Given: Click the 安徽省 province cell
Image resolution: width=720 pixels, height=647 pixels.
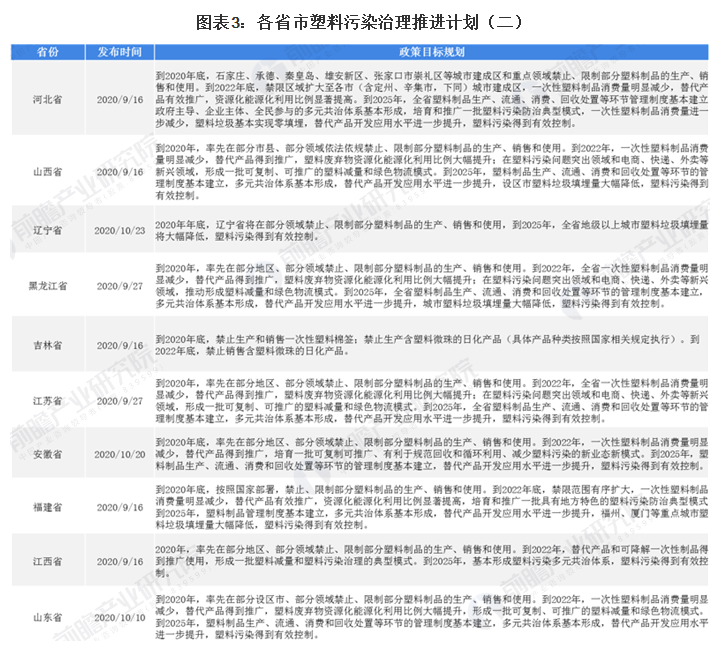Looking at the screenshot, I should (48, 454).
